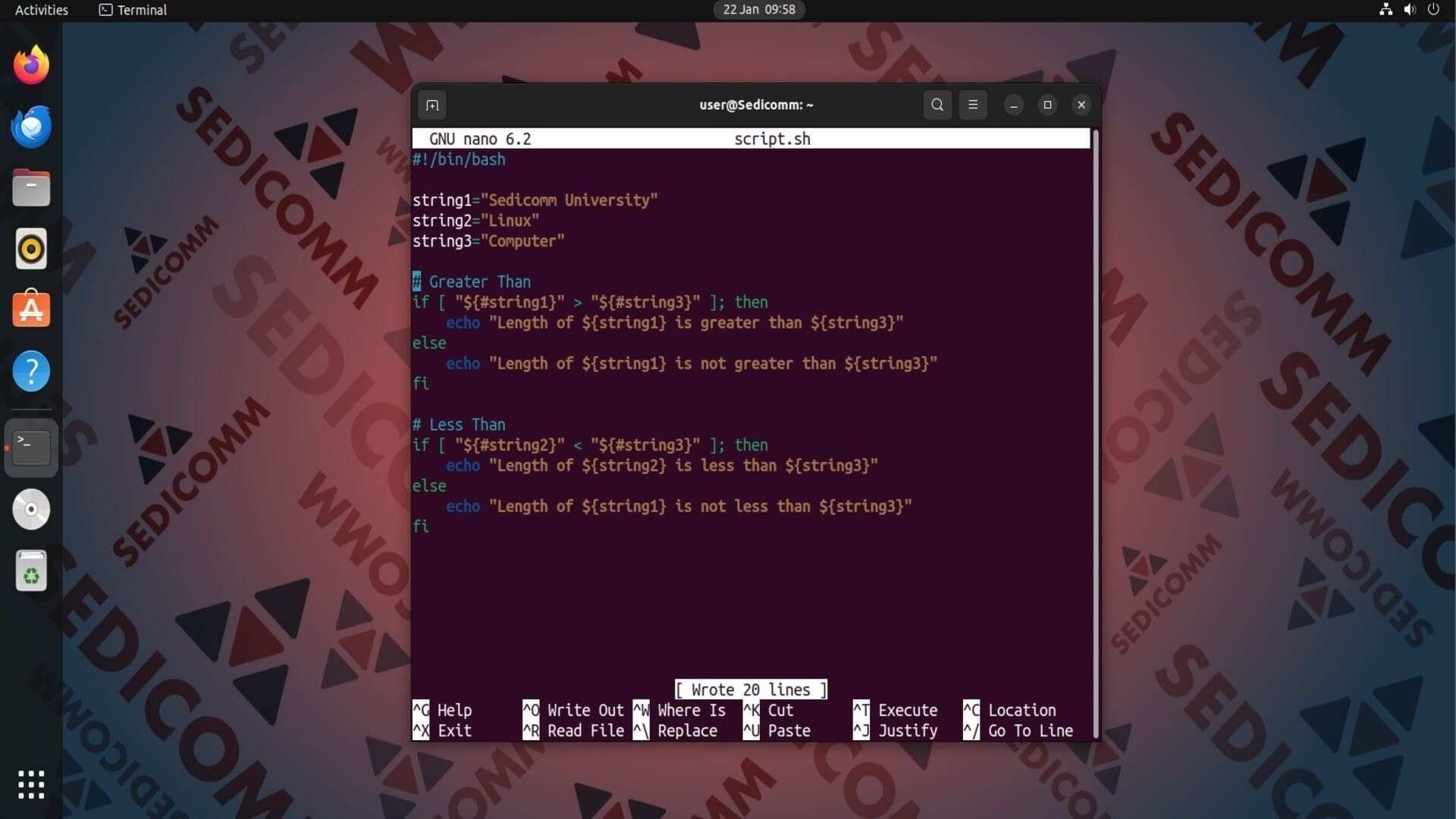Open a new terminal tab
This screenshot has width=1456, height=819.
pyautogui.click(x=432, y=105)
